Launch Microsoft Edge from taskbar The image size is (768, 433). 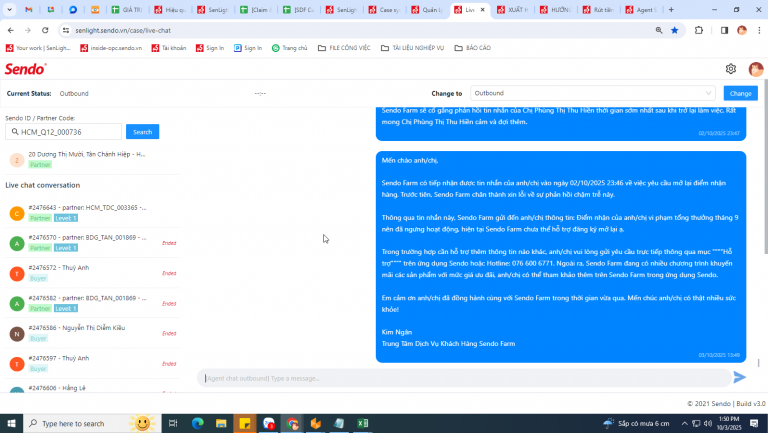[197, 423]
